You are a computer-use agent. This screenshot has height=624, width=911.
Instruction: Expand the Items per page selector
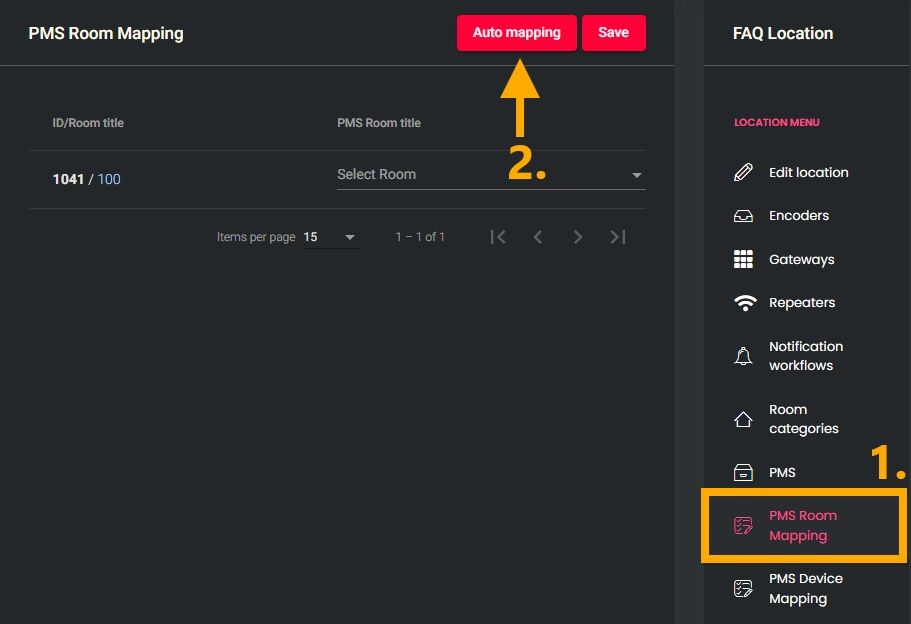[330, 237]
